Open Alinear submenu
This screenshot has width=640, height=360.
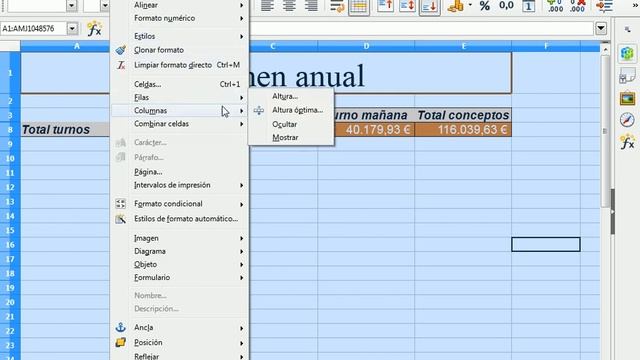tap(180, 5)
